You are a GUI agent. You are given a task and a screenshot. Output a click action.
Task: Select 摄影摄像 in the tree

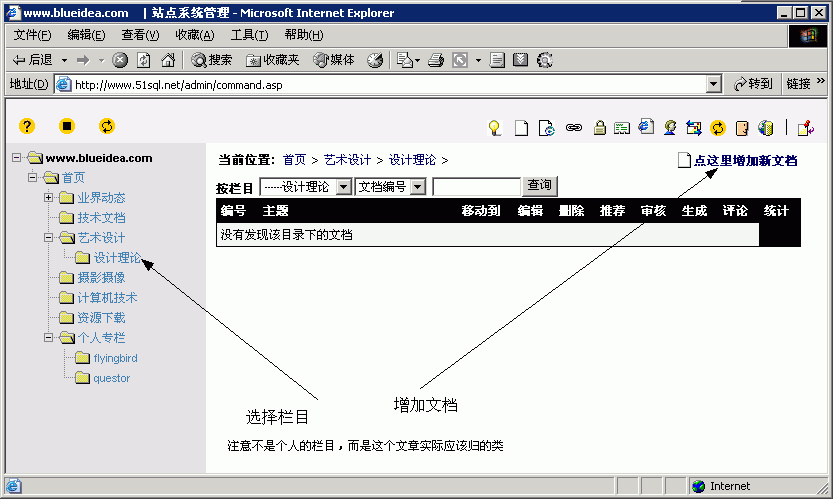(101, 277)
